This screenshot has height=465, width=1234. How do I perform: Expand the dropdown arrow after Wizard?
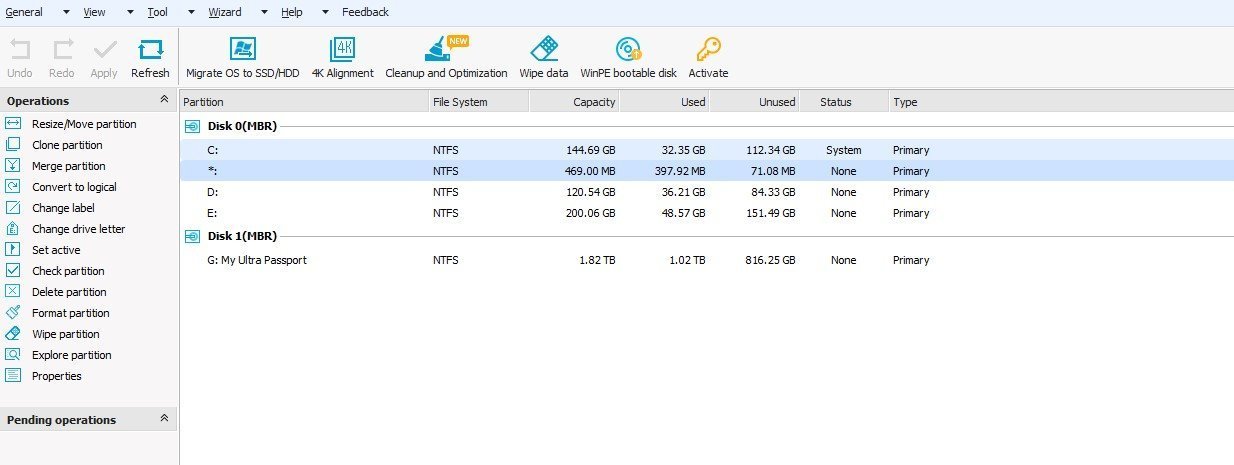point(265,13)
